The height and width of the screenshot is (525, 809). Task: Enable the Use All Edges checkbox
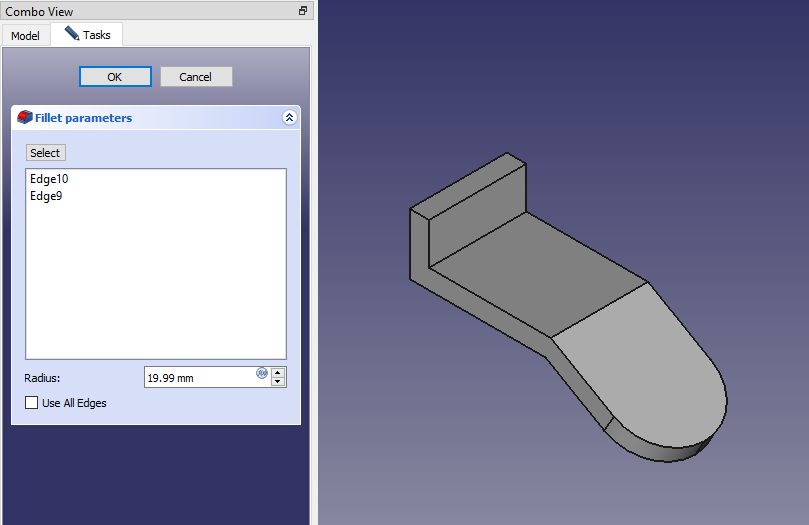click(32, 403)
